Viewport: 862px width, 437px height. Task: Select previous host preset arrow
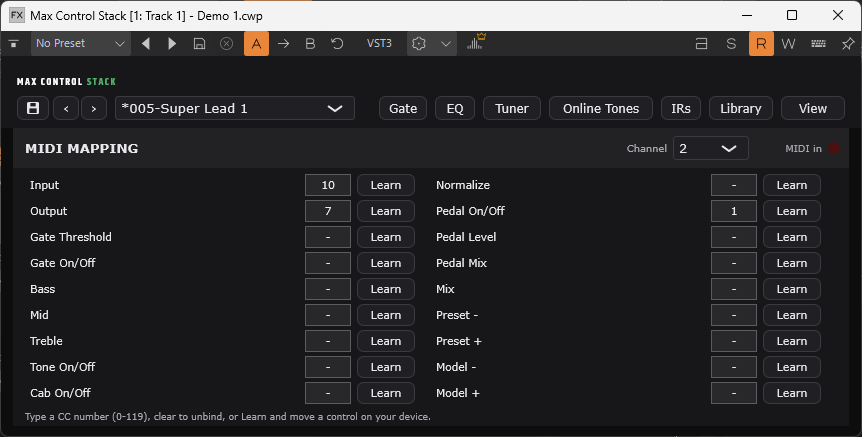(x=146, y=43)
